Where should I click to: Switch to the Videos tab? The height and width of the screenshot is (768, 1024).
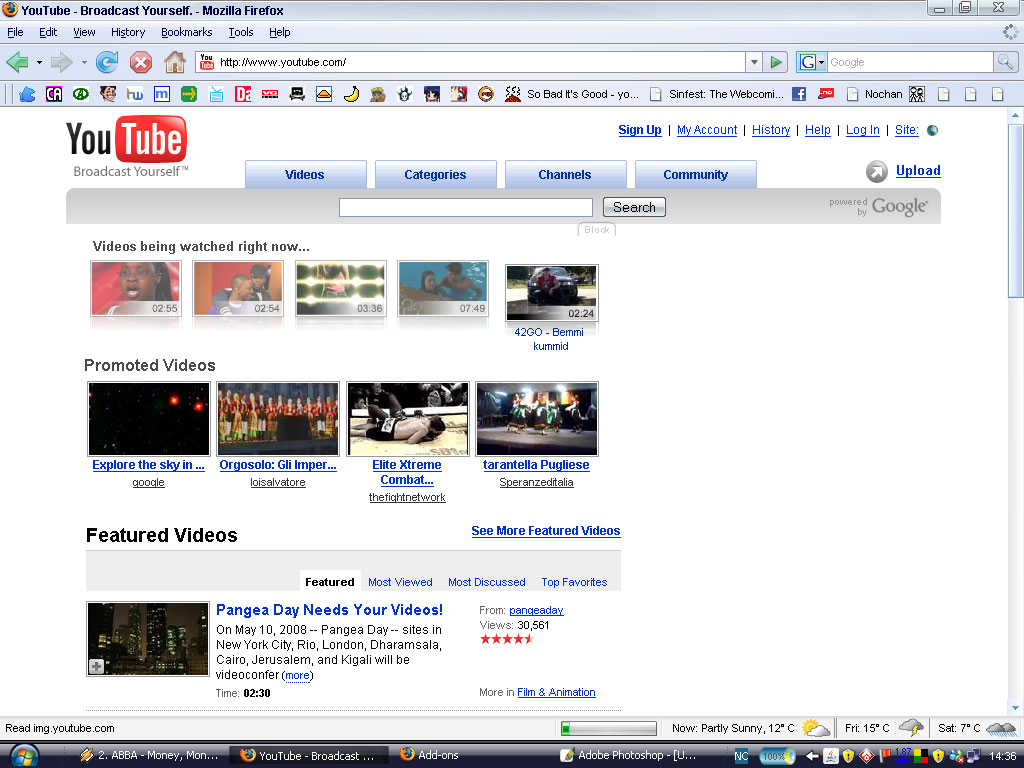coord(305,174)
